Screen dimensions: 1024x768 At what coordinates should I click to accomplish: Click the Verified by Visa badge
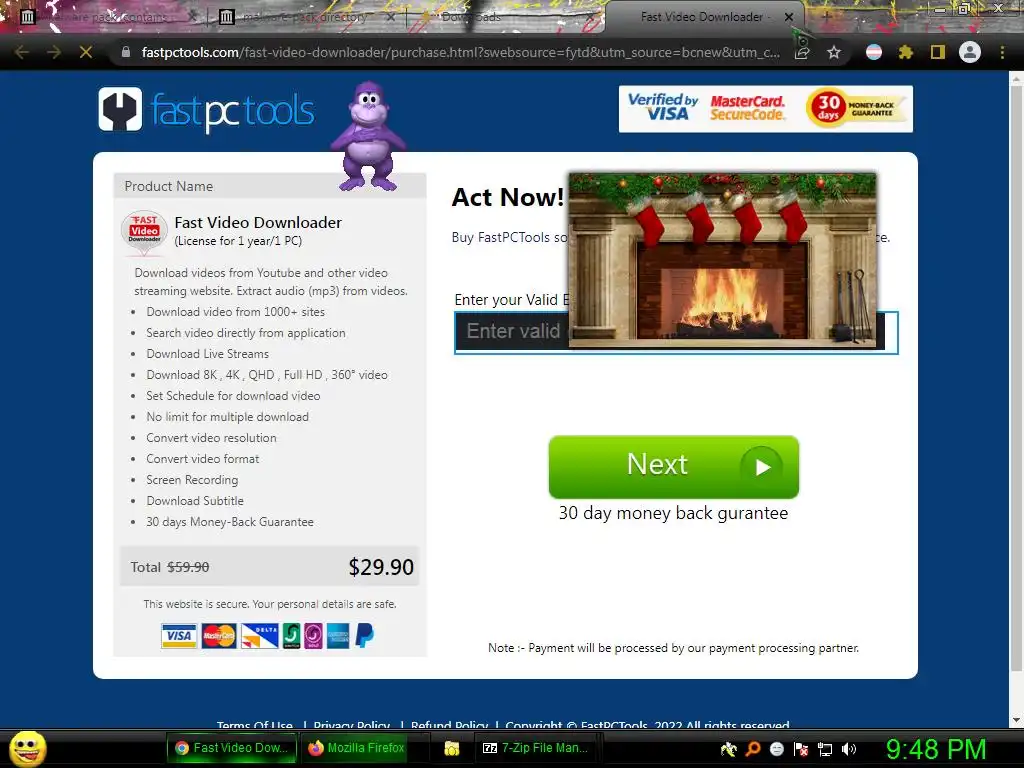[x=662, y=108]
